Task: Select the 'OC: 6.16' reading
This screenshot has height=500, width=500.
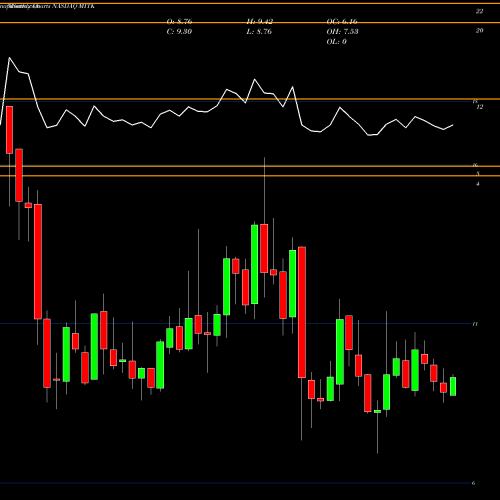Action: point(342,22)
